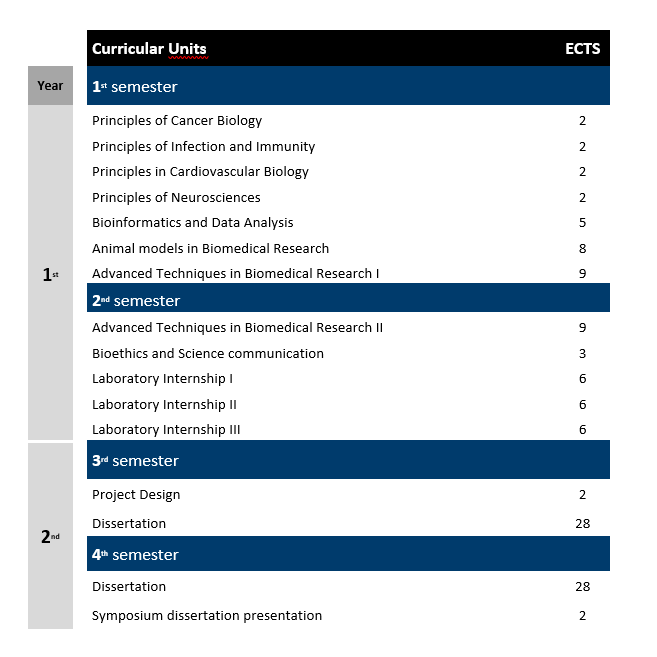This screenshot has width=657, height=657.
Task: Click the Year label cell
Action: (x=50, y=85)
